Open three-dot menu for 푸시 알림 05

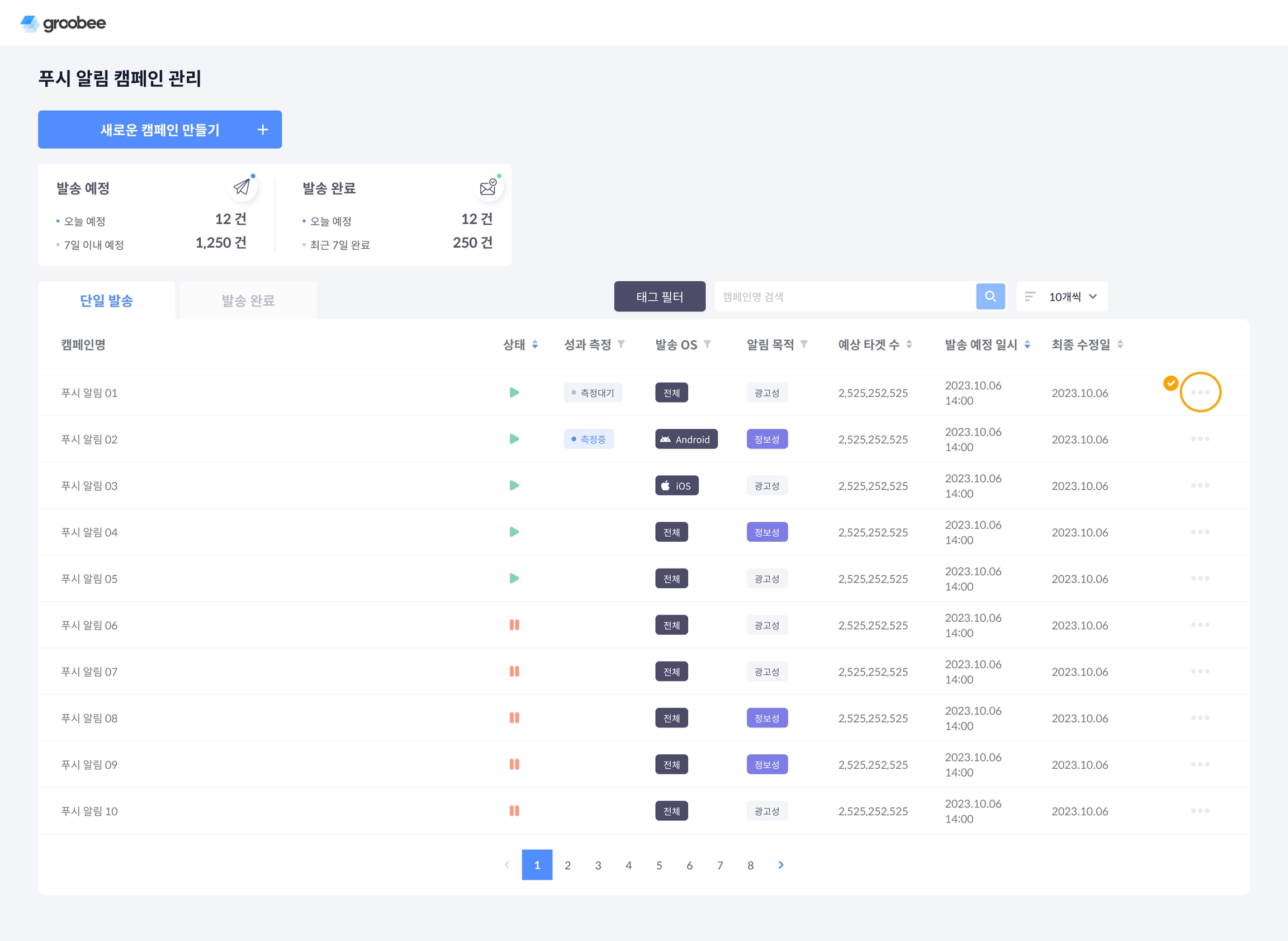(1200, 578)
